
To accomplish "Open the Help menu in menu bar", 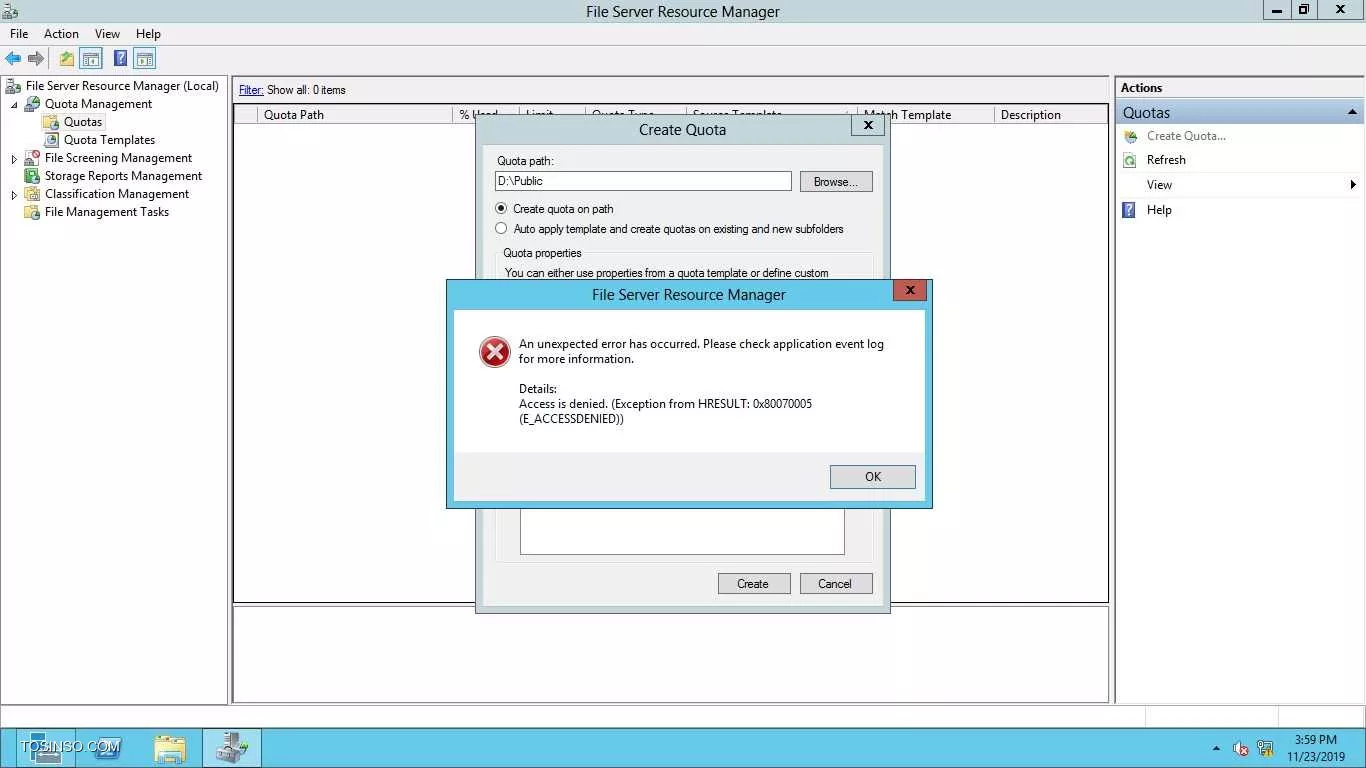I will (148, 34).
